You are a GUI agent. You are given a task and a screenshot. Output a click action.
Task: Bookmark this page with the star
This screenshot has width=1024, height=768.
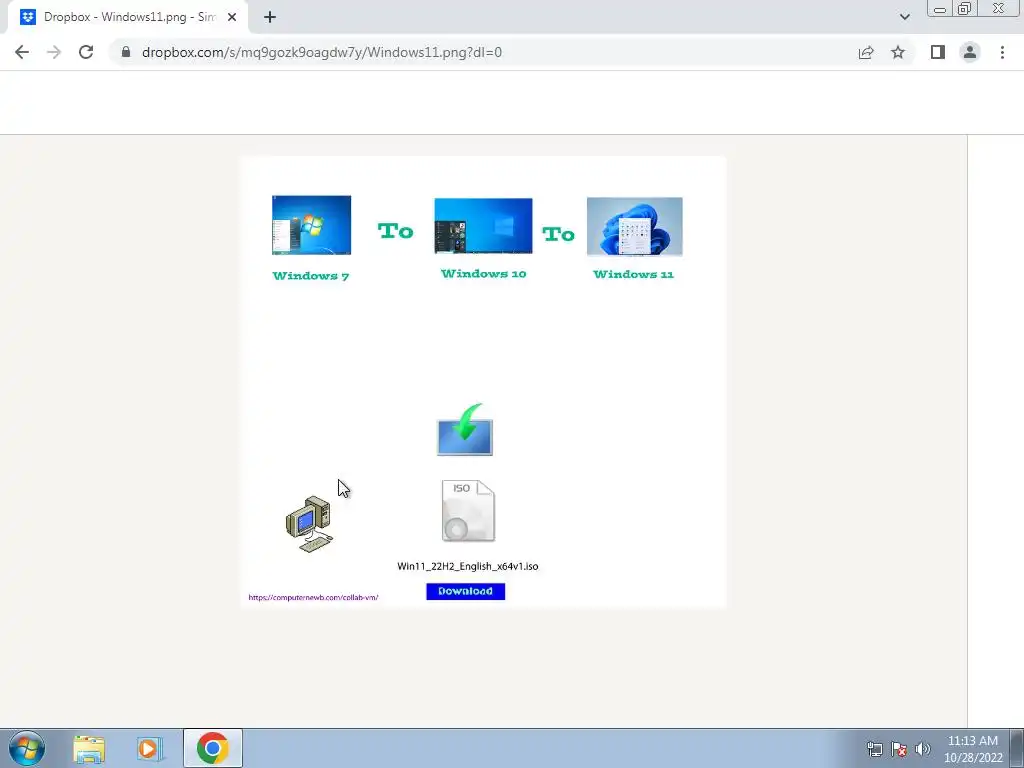click(898, 52)
